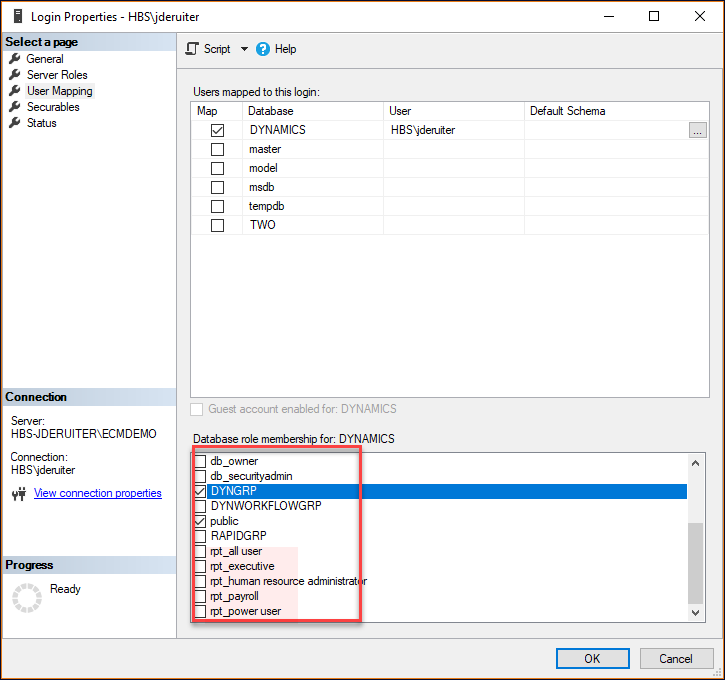
Task: Click the Help label in toolbar
Action: click(x=285, y=49)
